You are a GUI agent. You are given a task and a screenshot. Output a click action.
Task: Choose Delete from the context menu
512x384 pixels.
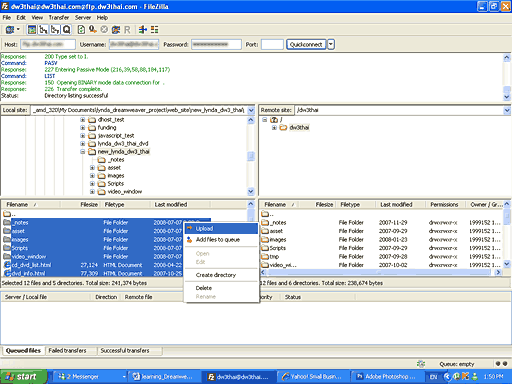click(x=221, y=288)
